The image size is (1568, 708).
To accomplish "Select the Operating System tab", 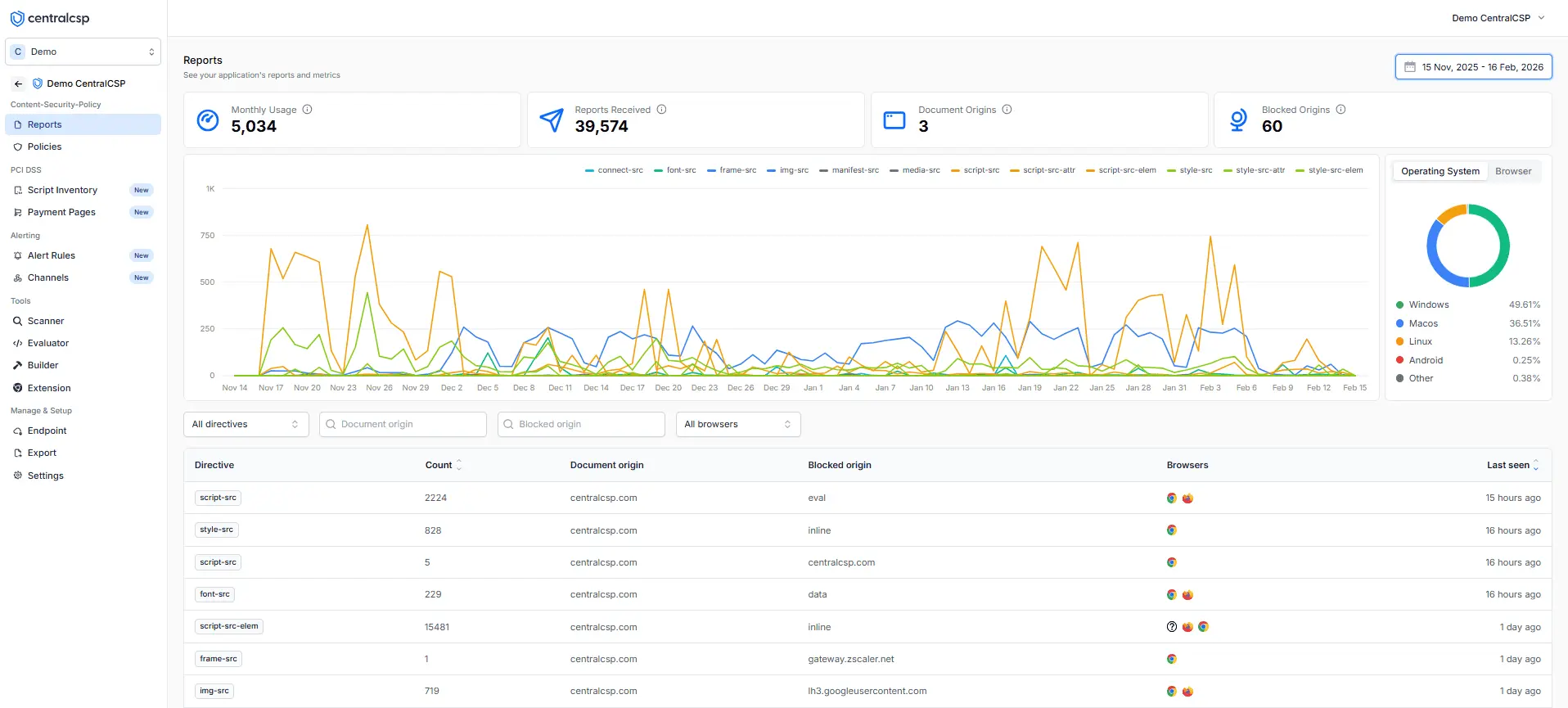I will (x=1440, y=171).
